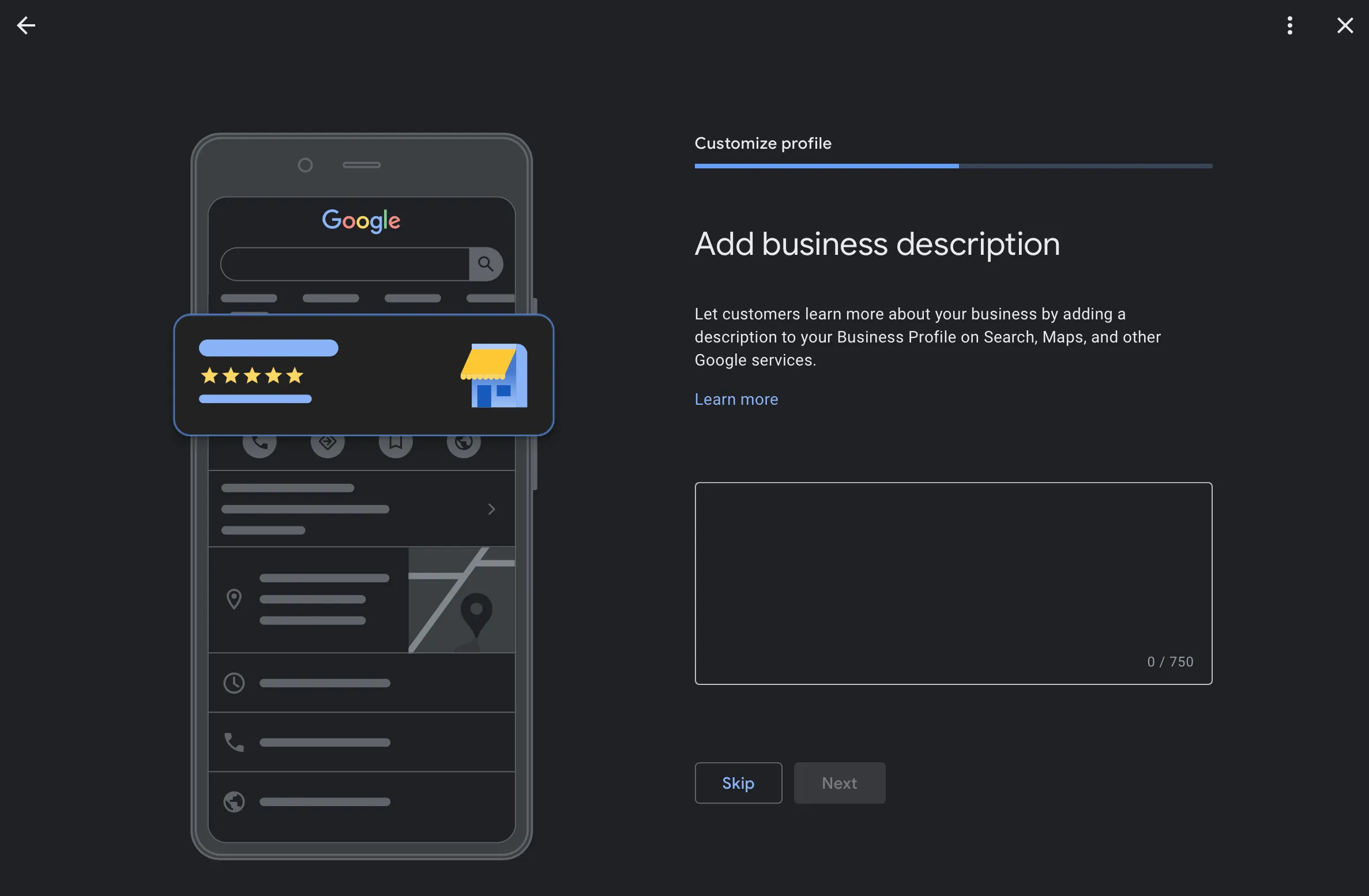Click the back navigation arrow icon
This screenshot has width=1369, height=896.
point(25,25)
